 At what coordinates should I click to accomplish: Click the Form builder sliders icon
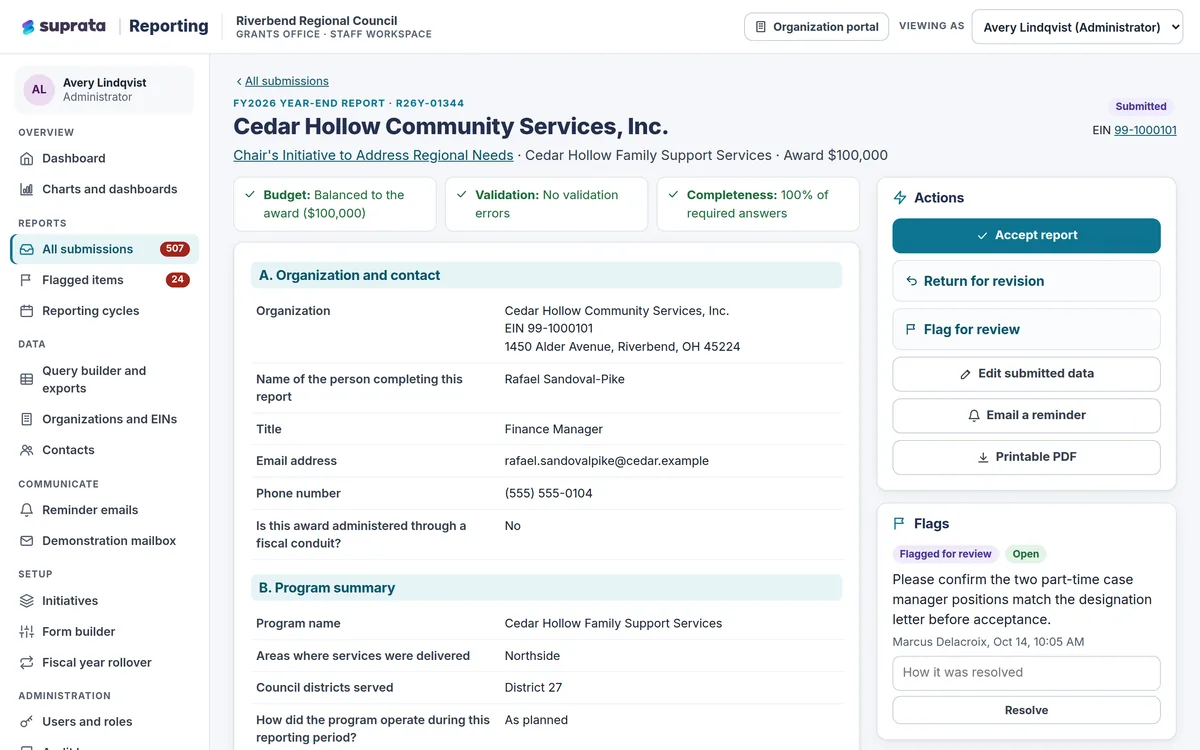(27, 632)
